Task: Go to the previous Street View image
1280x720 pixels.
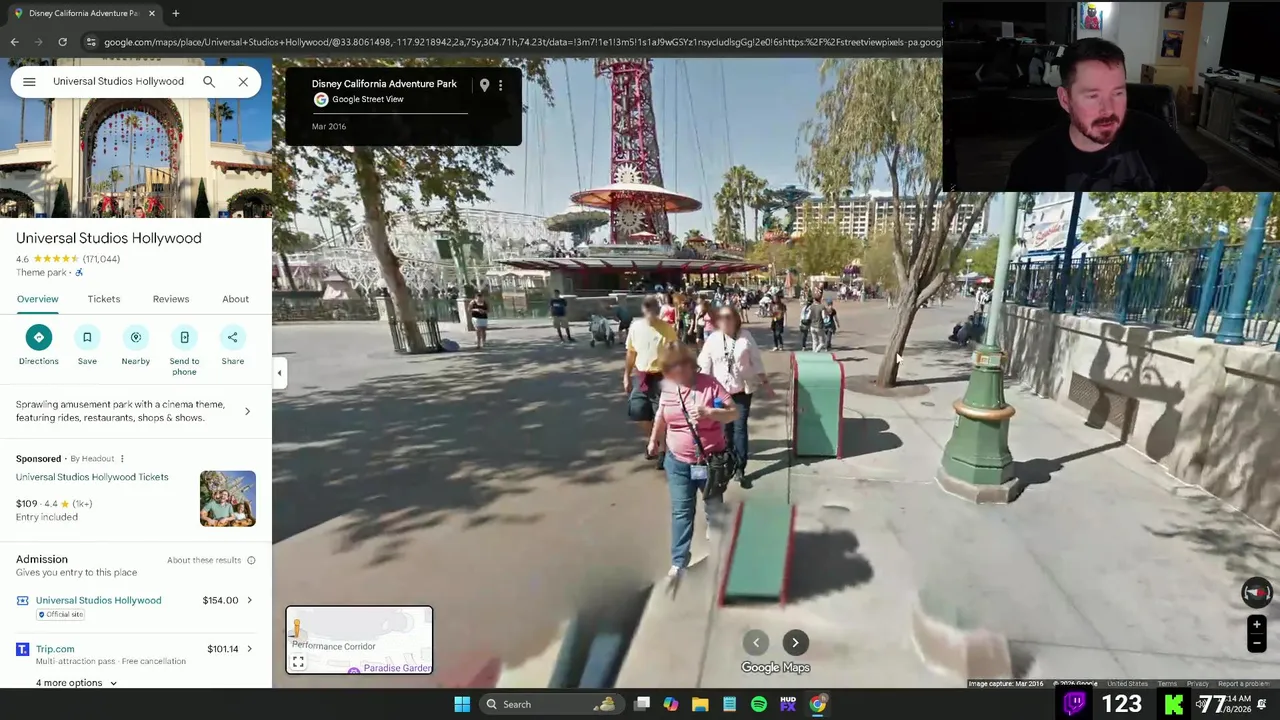Action: (756, 643)
